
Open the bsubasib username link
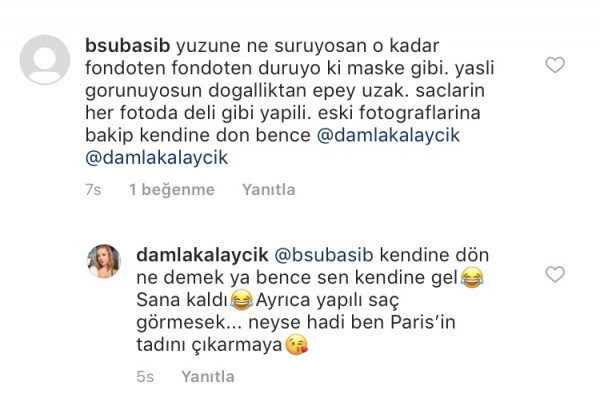(127, 46)
